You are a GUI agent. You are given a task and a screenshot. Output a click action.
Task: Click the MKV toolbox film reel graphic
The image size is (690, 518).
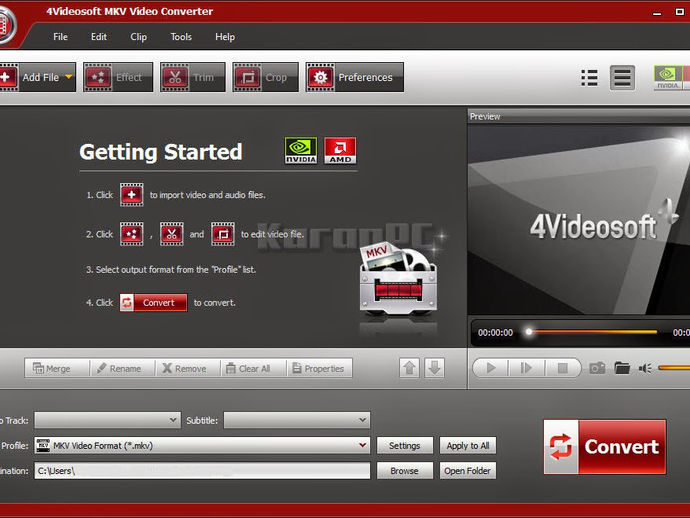tap(398, 278)
